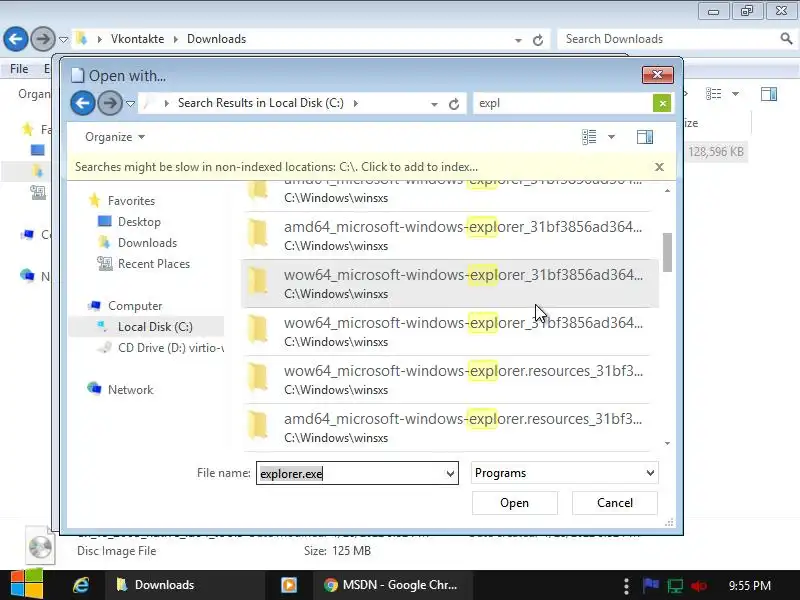Click the Open button
Image resolution: width=800 pixels, height=600 pixels.
coord(514,503)
